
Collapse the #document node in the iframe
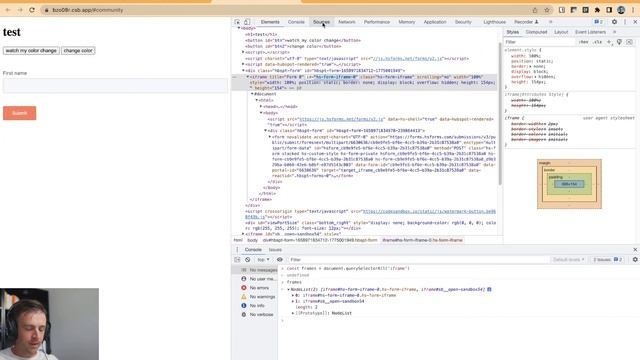click(252, 94)
